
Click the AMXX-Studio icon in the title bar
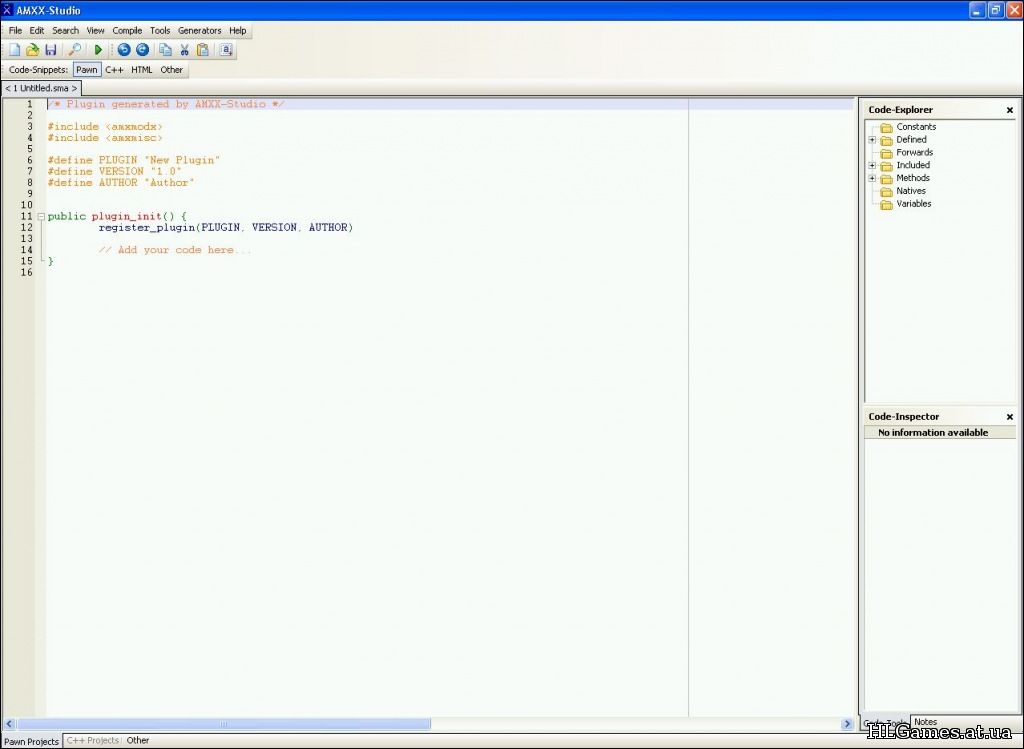pyautogui.click(x=7, y=10)
